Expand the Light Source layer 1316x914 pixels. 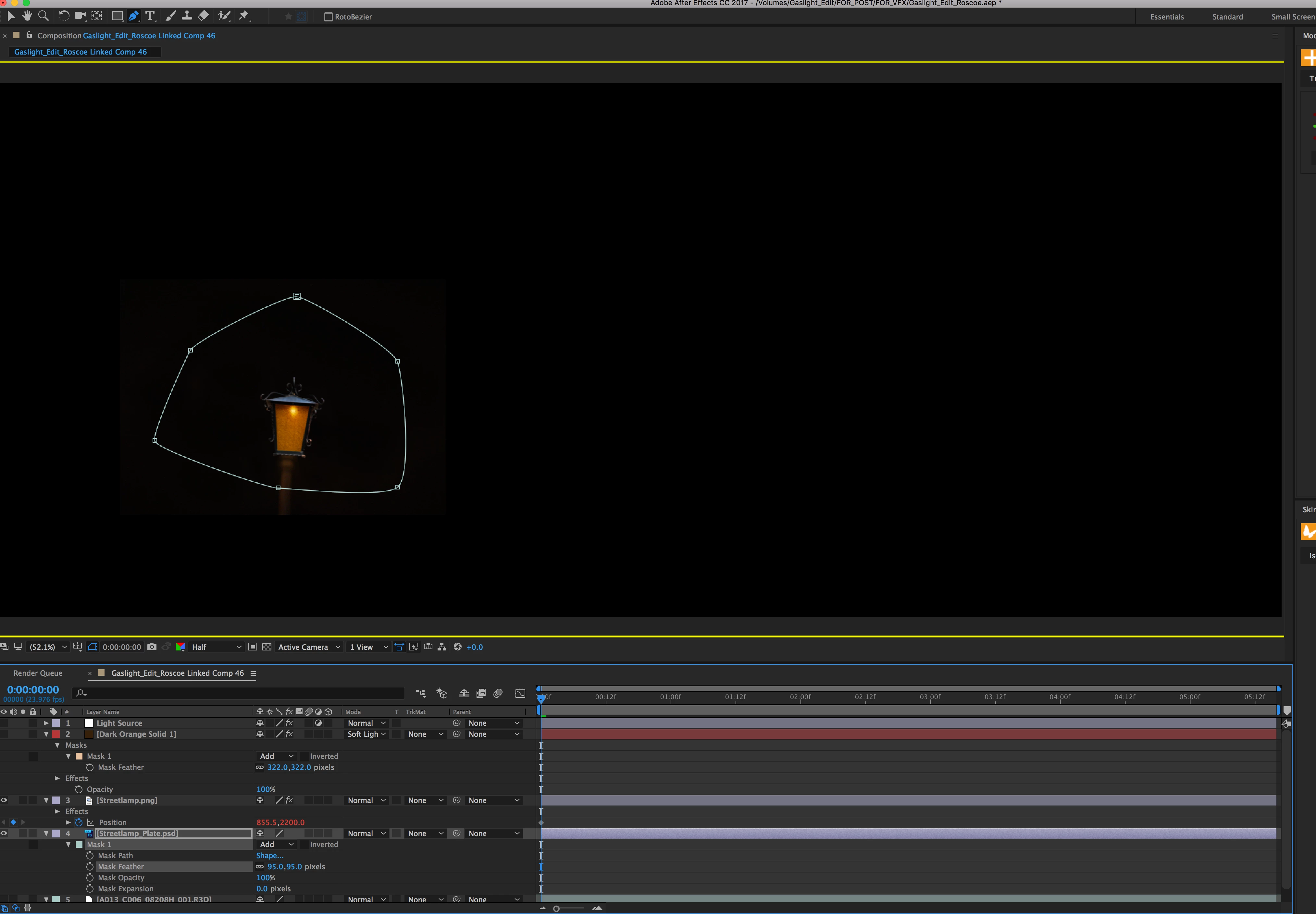tap(46, 723)
